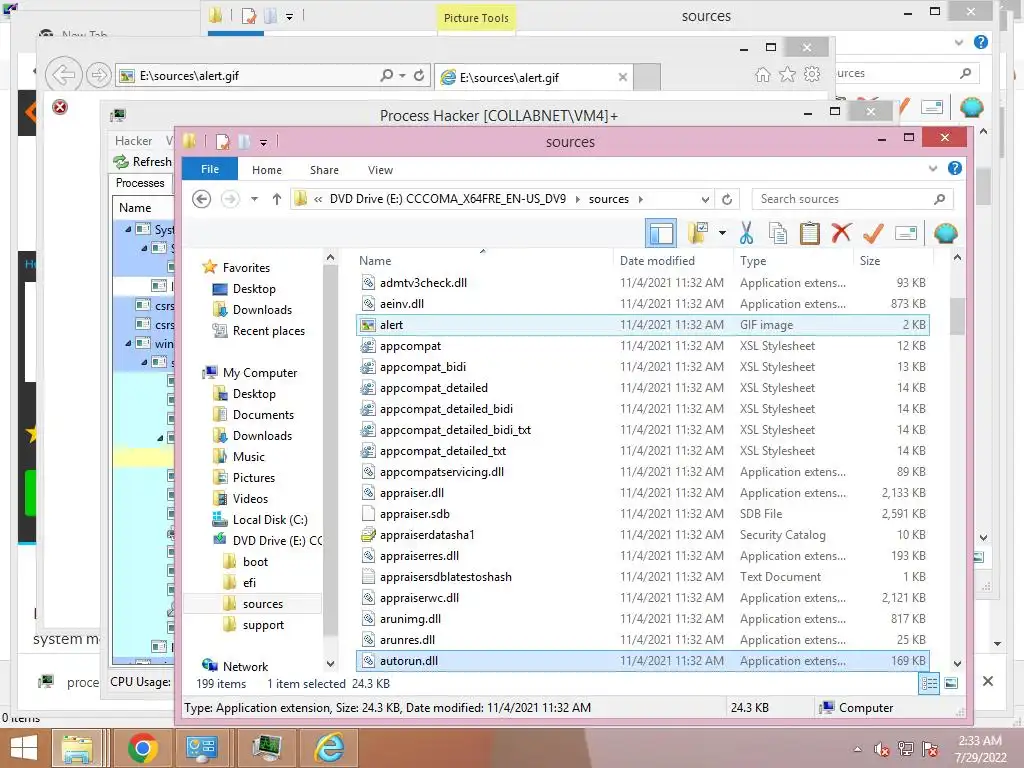Select the Processes tab in Process Hacker
This screenshot has height=768, width=1024.
(x=140, y=183)
